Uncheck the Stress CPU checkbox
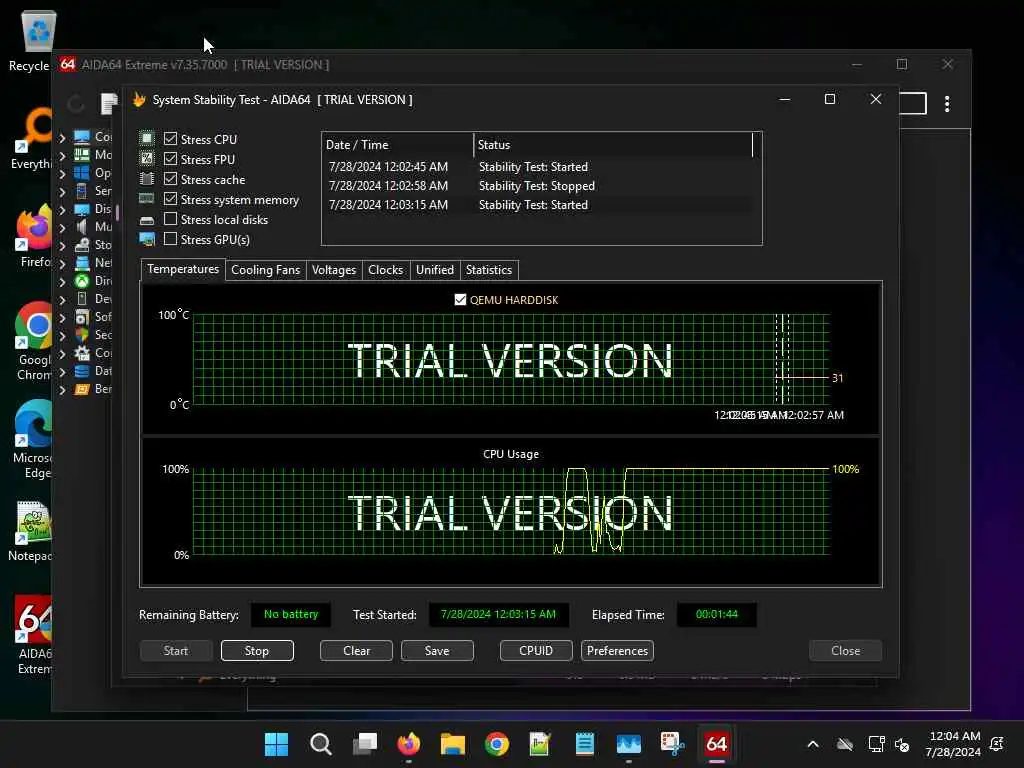Viewport: 1024px width, 768px height. (170, 138)
